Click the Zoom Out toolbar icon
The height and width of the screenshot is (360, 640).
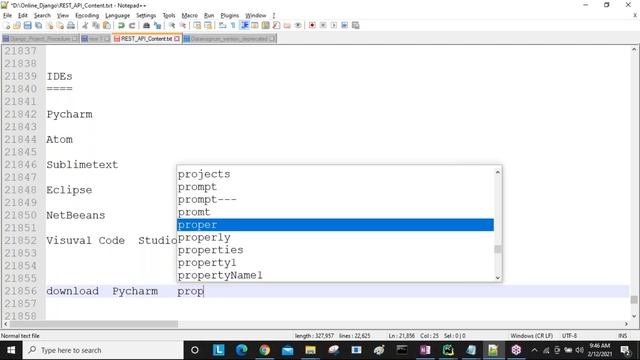(x=182, y=25)
